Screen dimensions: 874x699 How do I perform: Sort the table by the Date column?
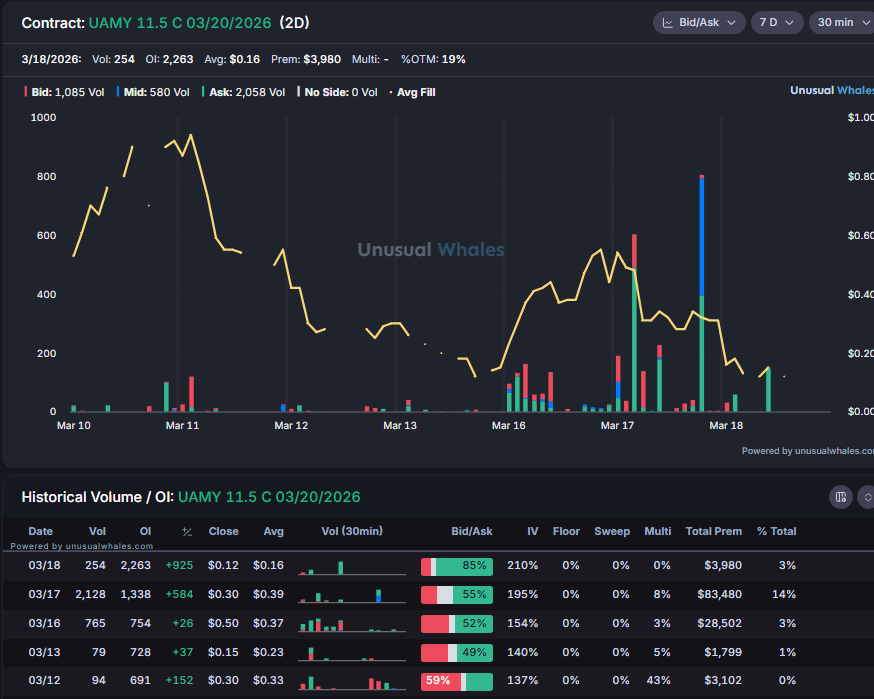coord(41,531)
